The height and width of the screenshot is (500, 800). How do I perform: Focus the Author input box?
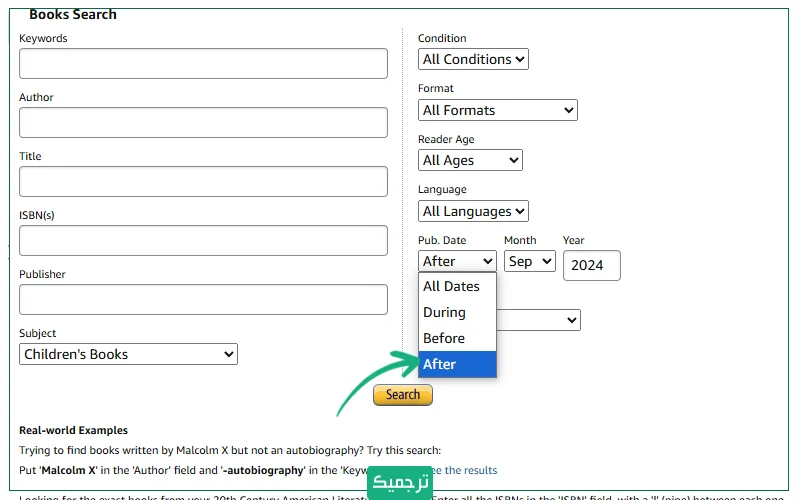(203, 122)
